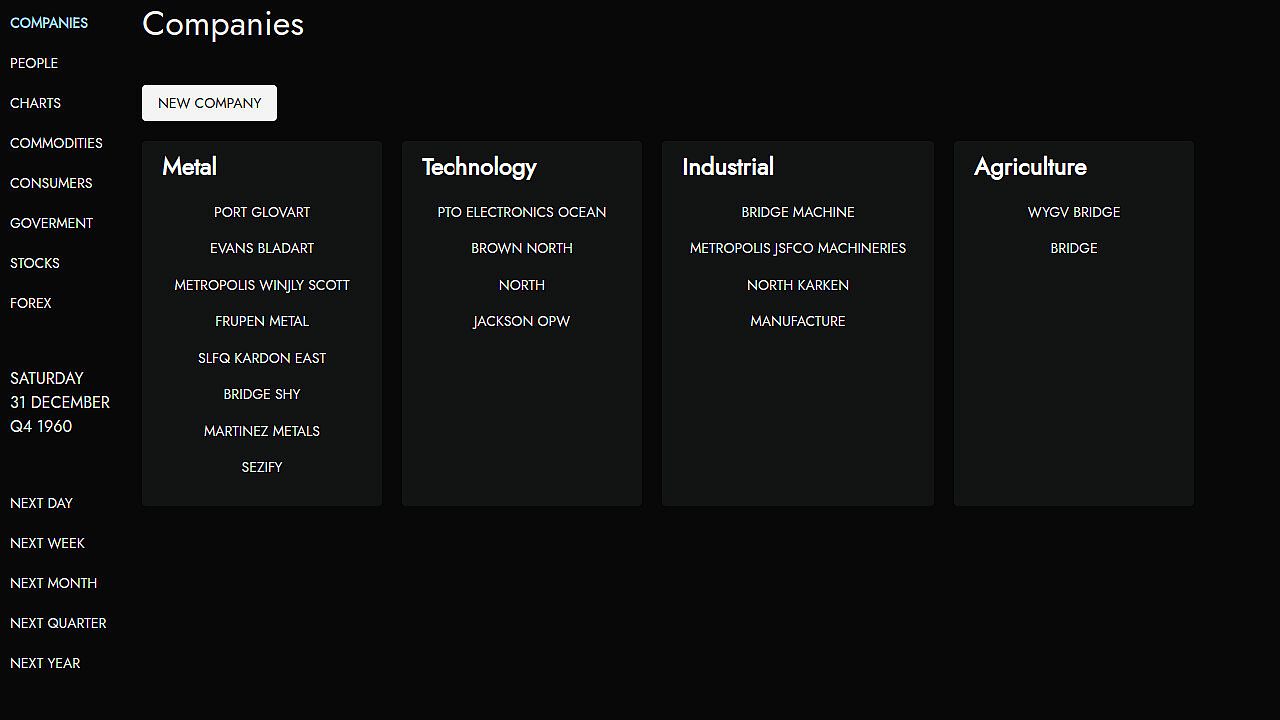Advance the date by Next Year
This screenshot has height=720, width=1280.
pos(45,663)
